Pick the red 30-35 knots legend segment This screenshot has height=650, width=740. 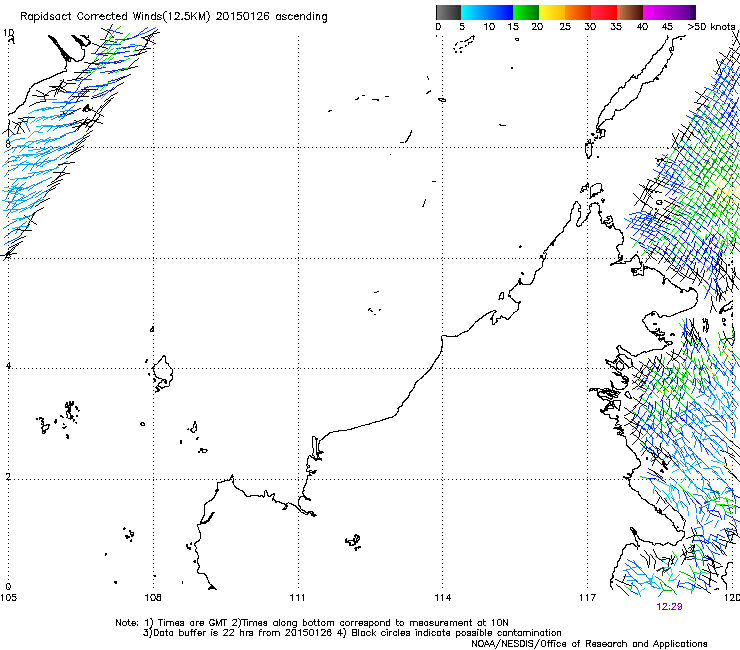[x=604, y=12]
